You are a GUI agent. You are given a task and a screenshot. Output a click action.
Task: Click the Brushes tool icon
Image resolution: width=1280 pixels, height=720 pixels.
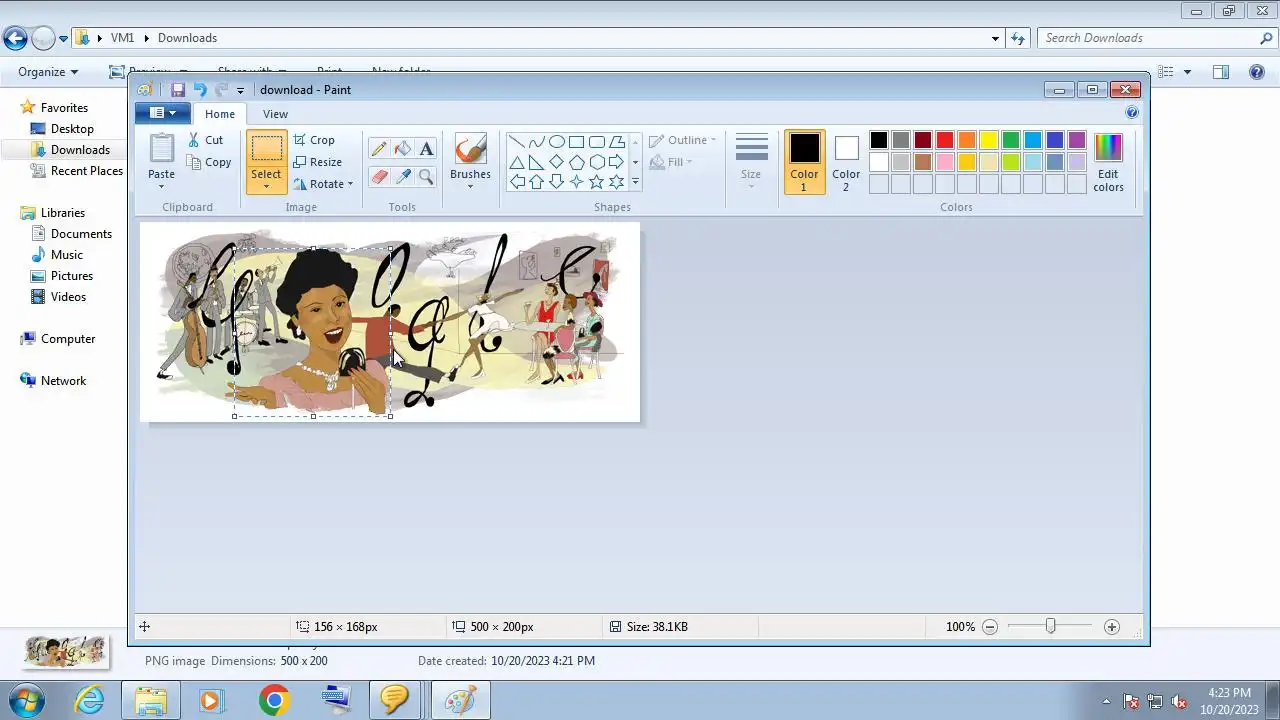[x=470, y=148]
